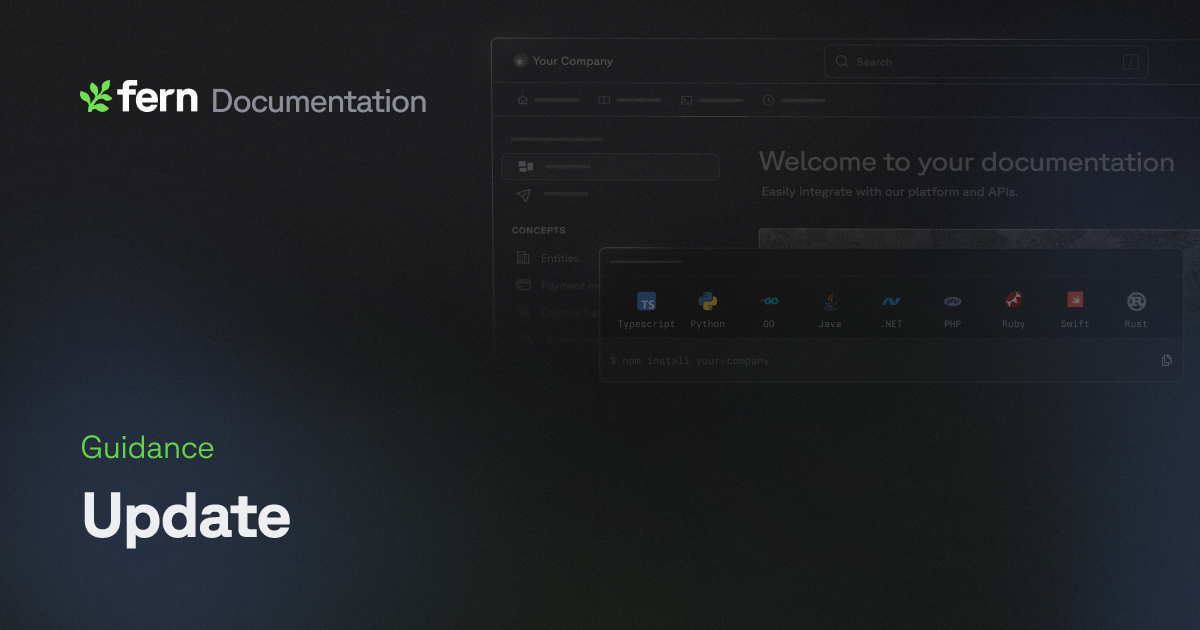
Task: Select the Java language icon
Action: 830,300
